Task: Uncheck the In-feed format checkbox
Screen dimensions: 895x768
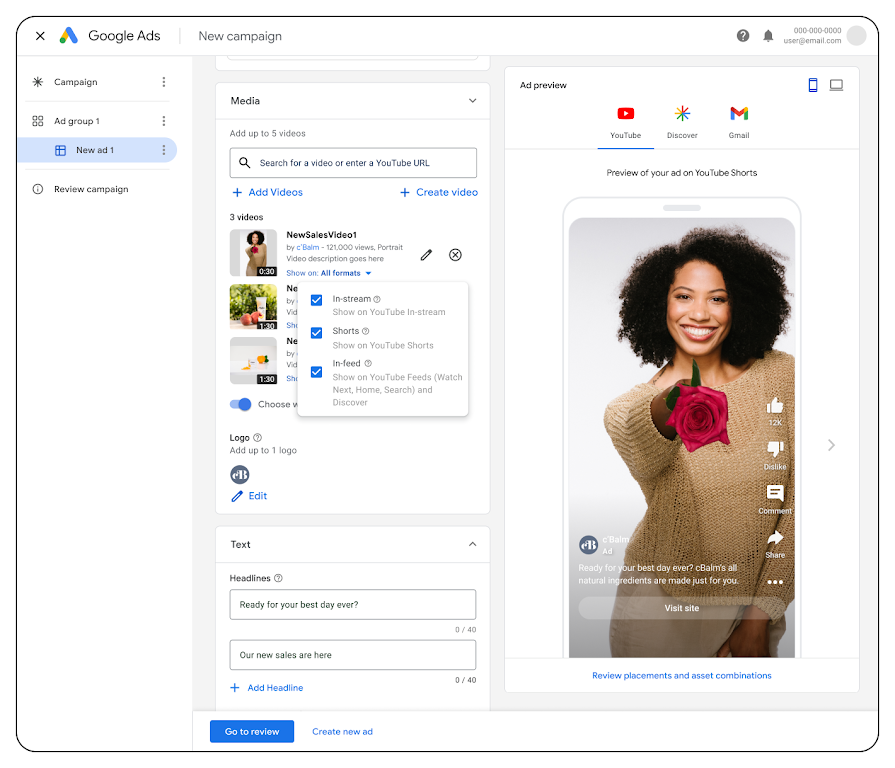Action: click(x=316, y=372)
